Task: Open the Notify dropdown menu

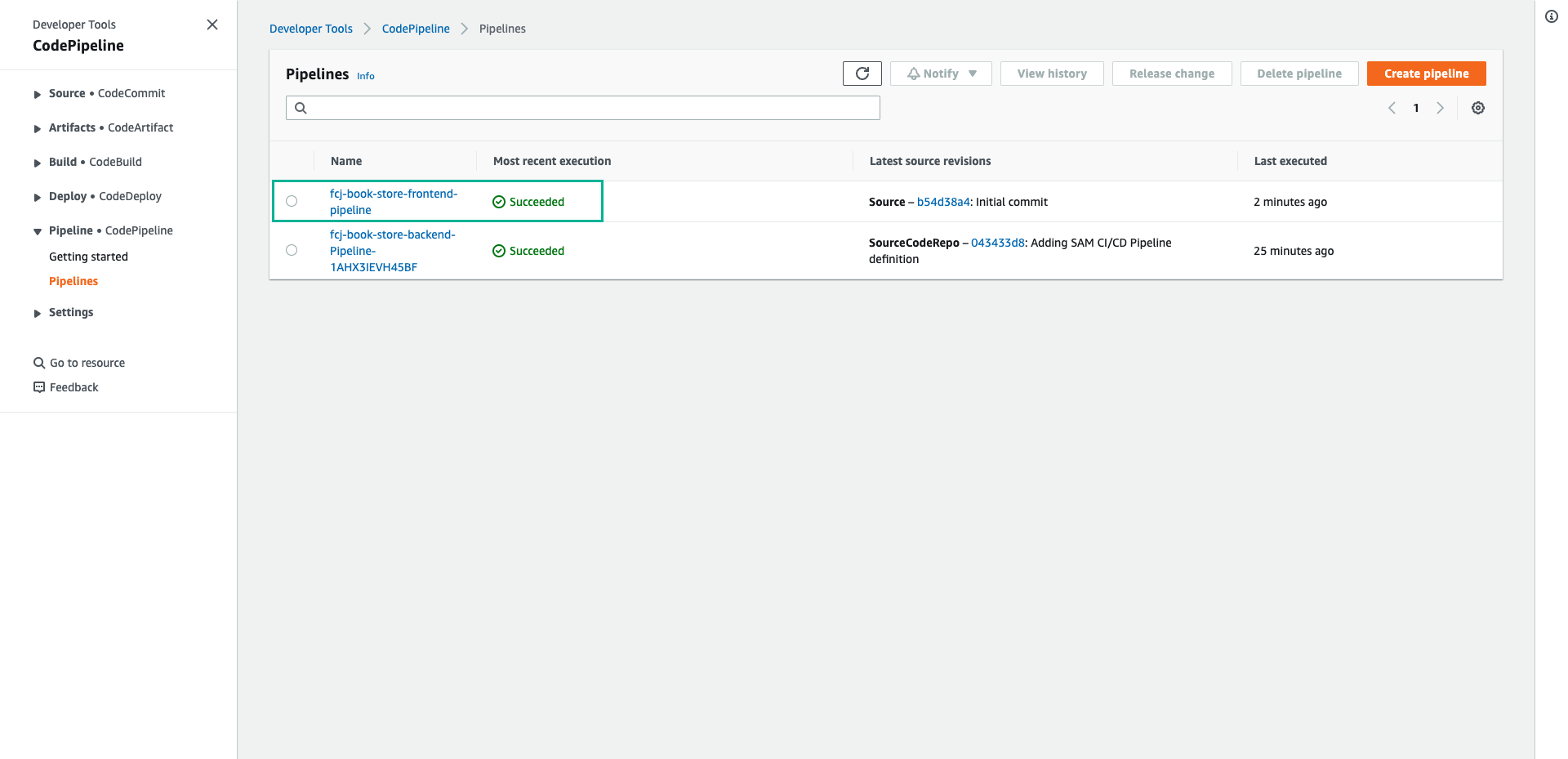Action: (x=941, y=74)
